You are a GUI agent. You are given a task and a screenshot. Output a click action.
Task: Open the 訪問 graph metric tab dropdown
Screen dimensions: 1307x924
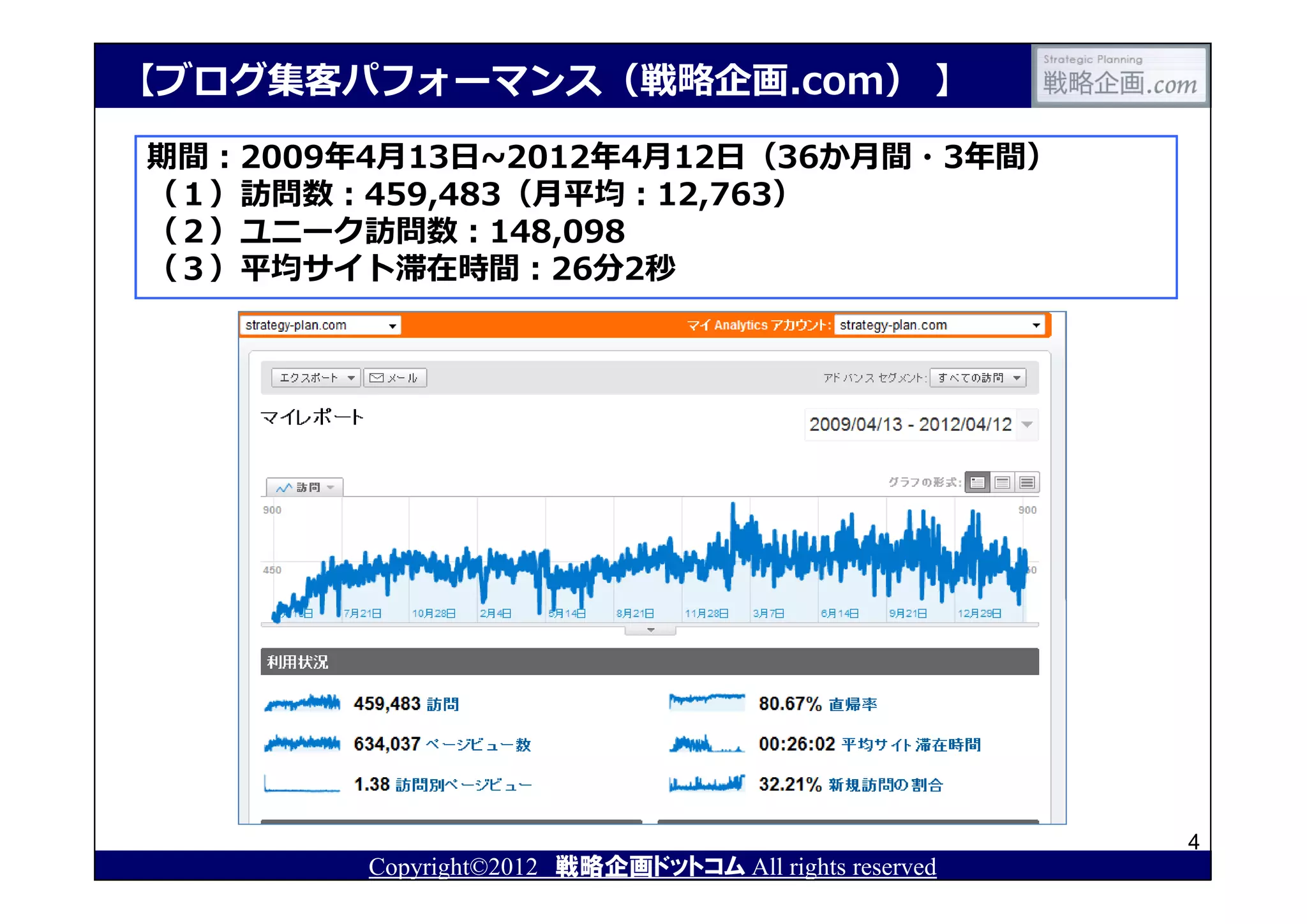(305, 488)
